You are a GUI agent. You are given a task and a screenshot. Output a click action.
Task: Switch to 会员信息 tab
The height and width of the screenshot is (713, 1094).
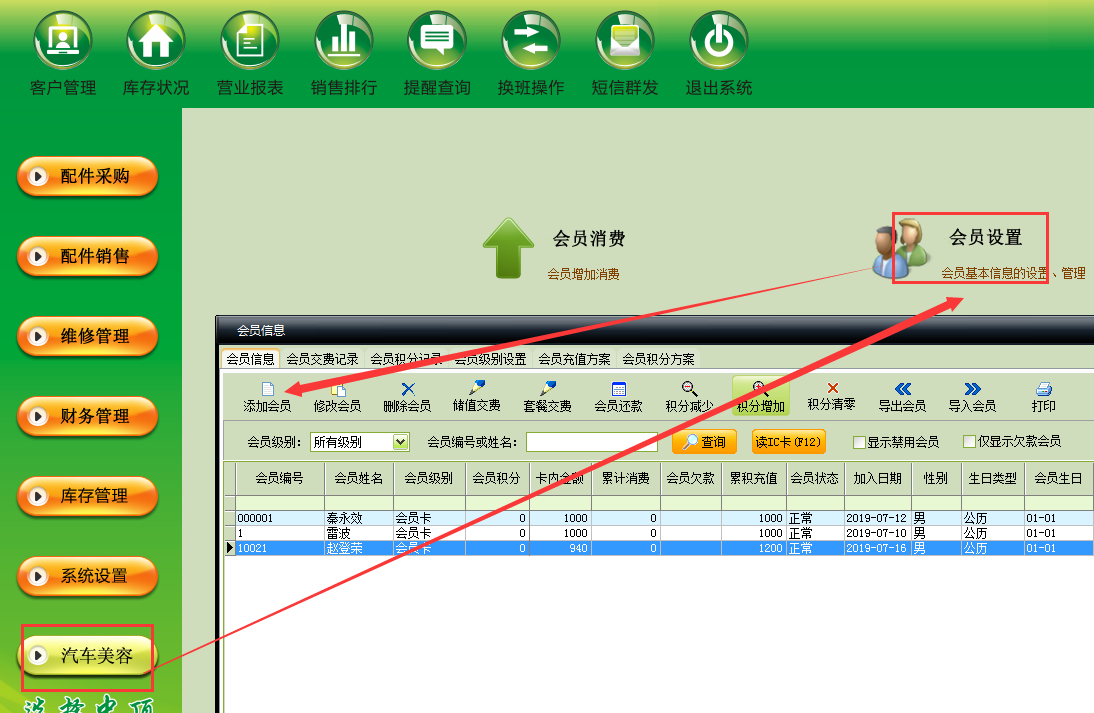[250, 359]
